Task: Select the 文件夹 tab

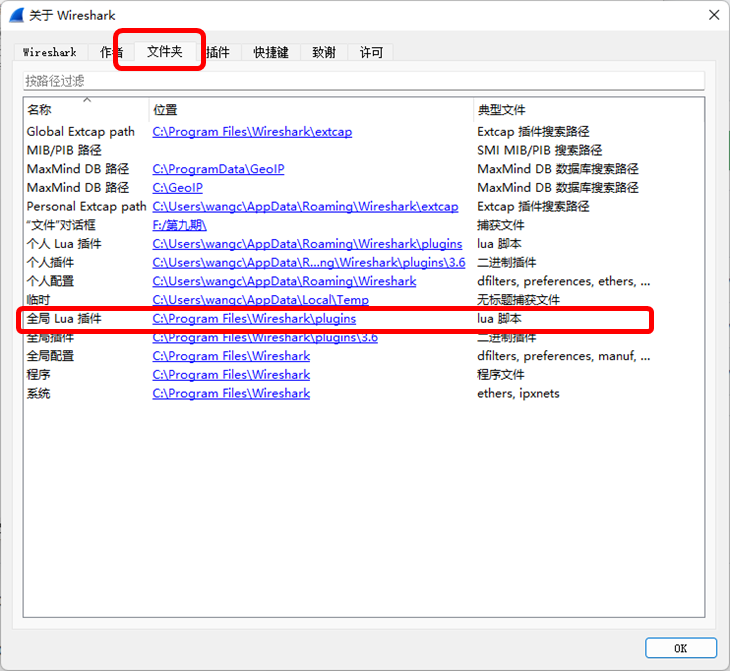Action: coord(165,51)
